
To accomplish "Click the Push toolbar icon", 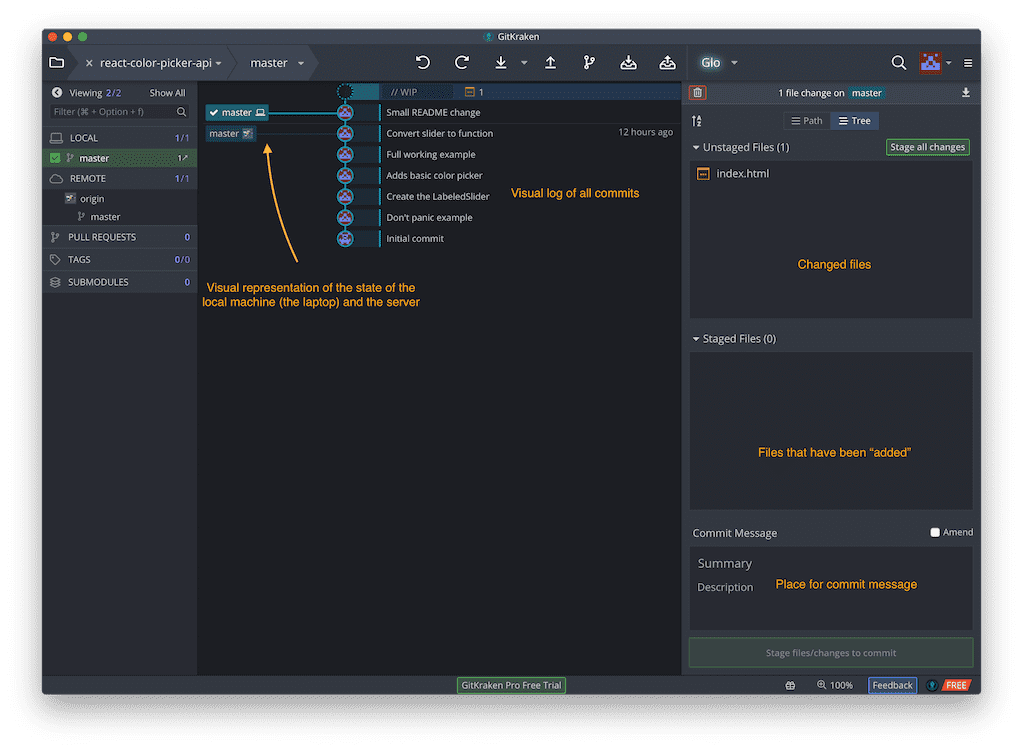I will click(x=551, y=63).
